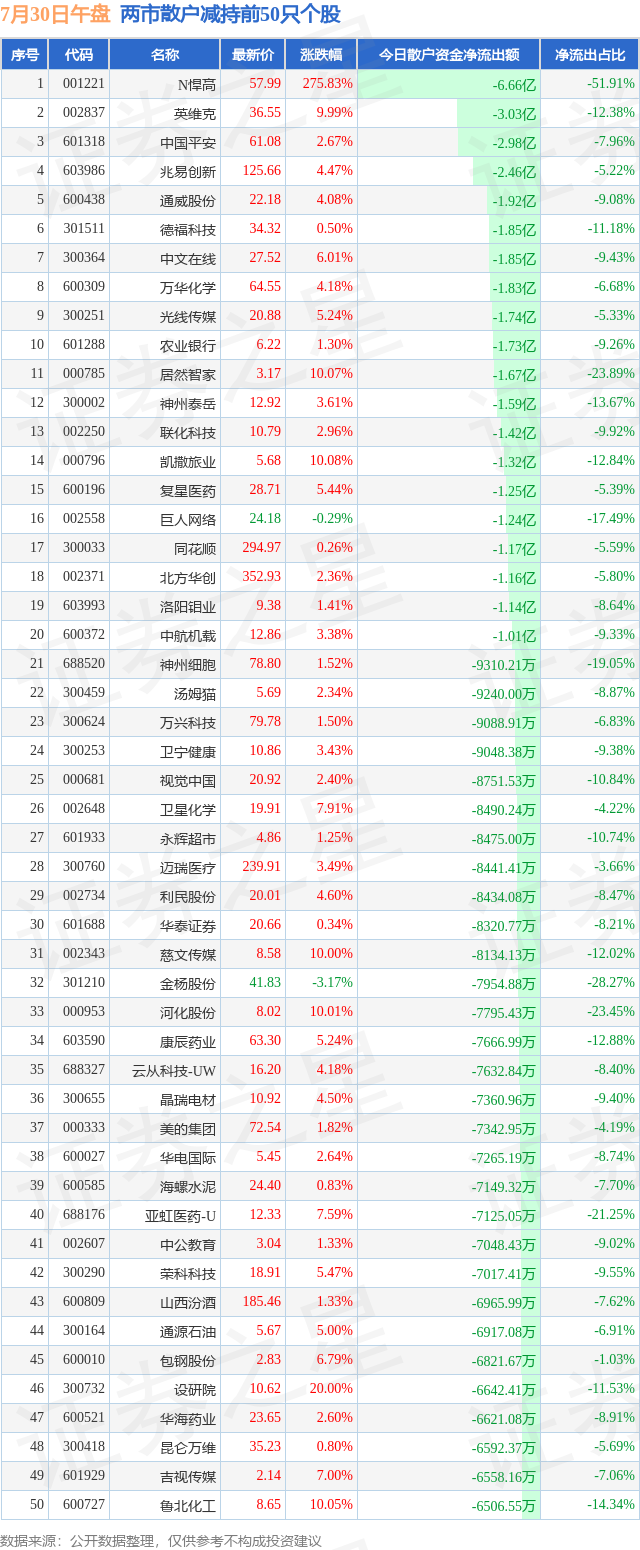Viewport: 640px width, 1550px height.
Task: Click stock name 慈文传媒
Action: pyautogui.click(x=188, y=954)
